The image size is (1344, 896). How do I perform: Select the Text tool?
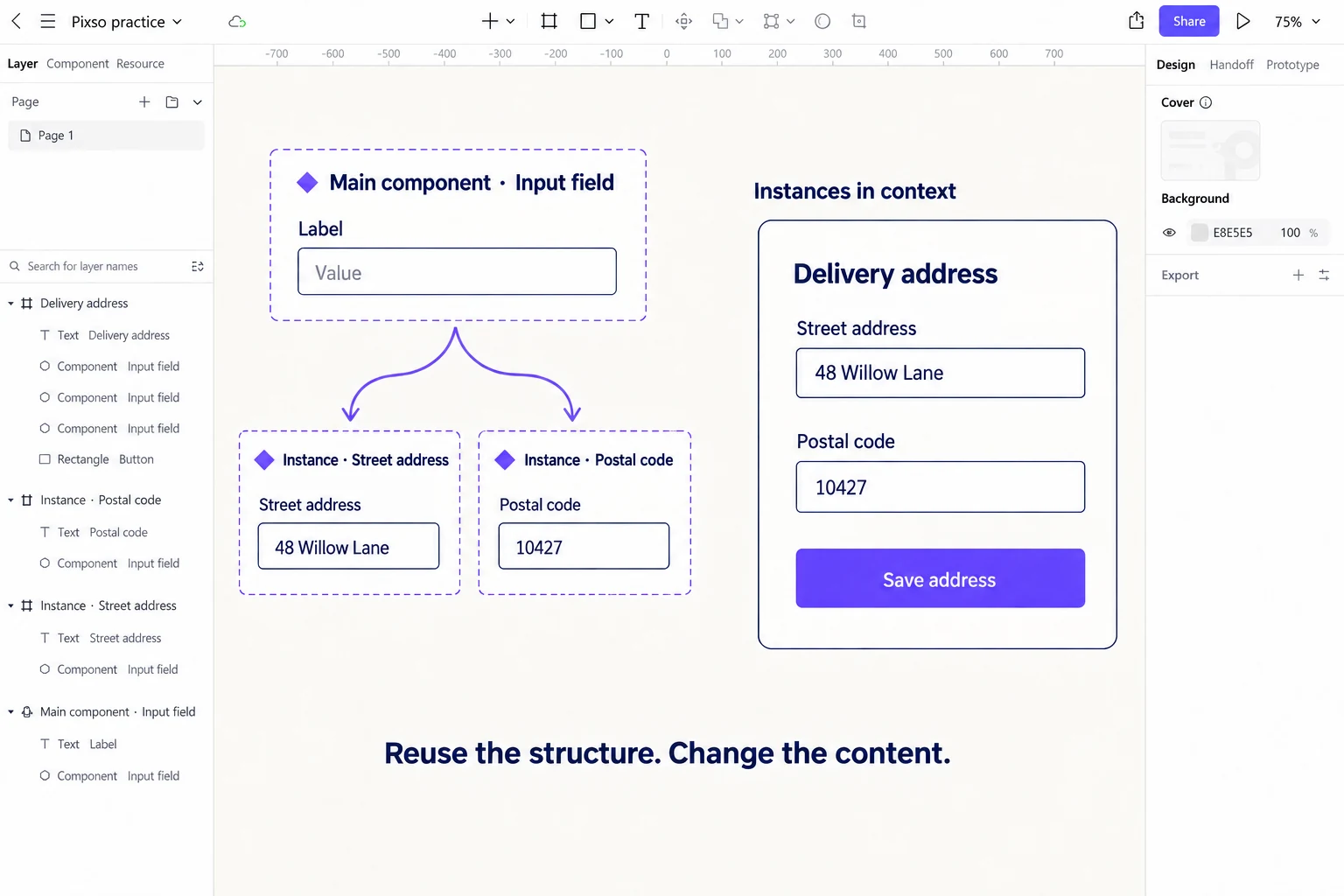pos(641,21)
